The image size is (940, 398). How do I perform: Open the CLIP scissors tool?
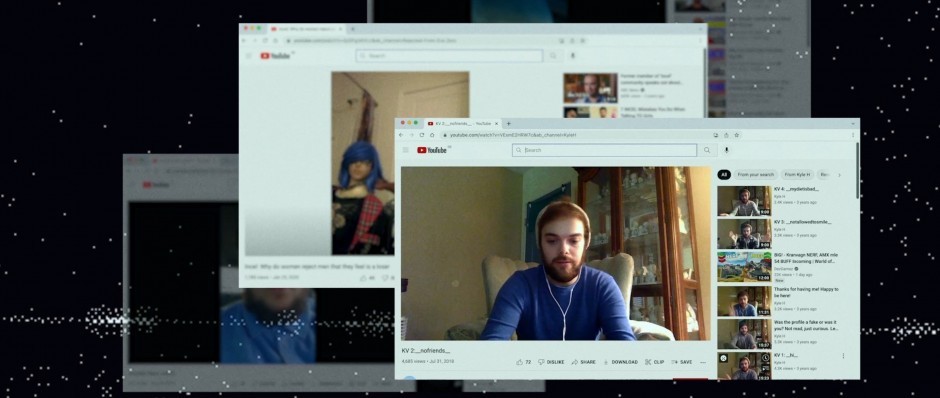[654, 362]
